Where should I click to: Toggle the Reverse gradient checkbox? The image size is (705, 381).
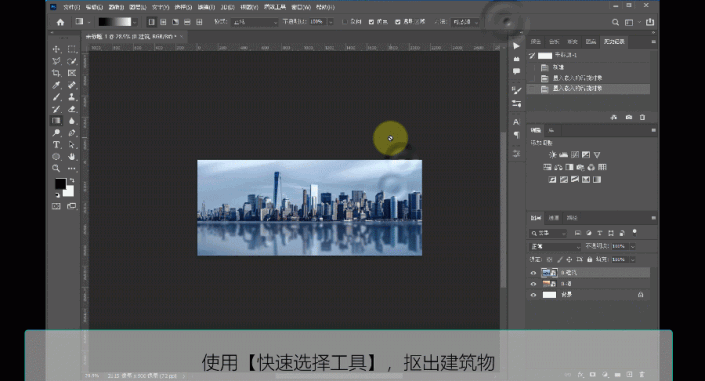coord(345,22)
